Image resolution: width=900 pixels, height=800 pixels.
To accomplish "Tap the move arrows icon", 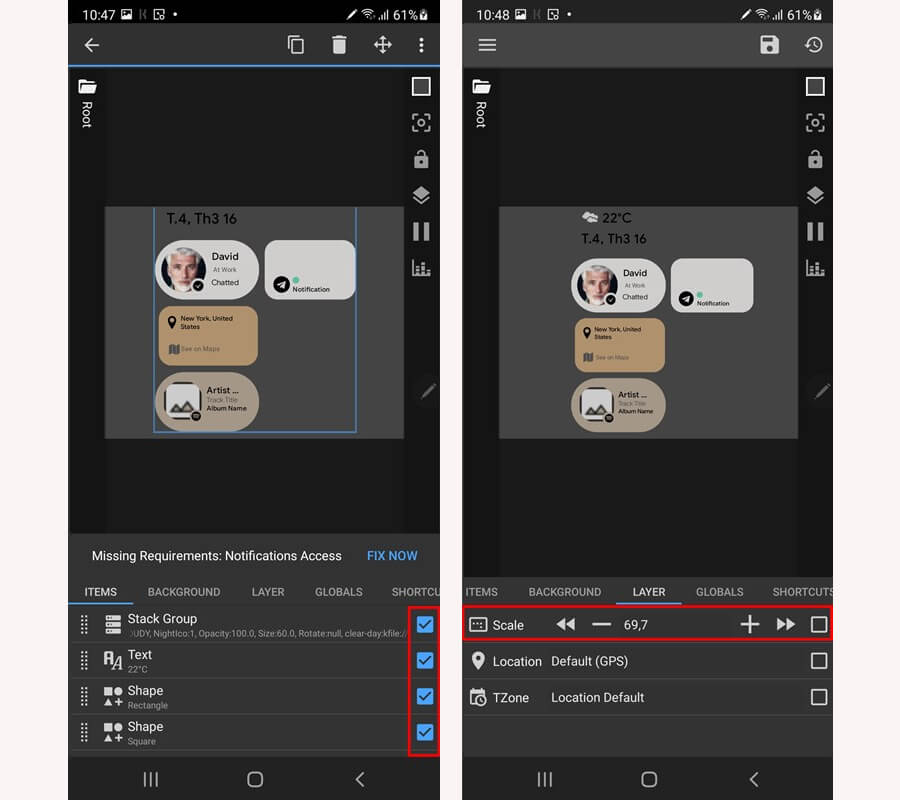I will [382, 45].
